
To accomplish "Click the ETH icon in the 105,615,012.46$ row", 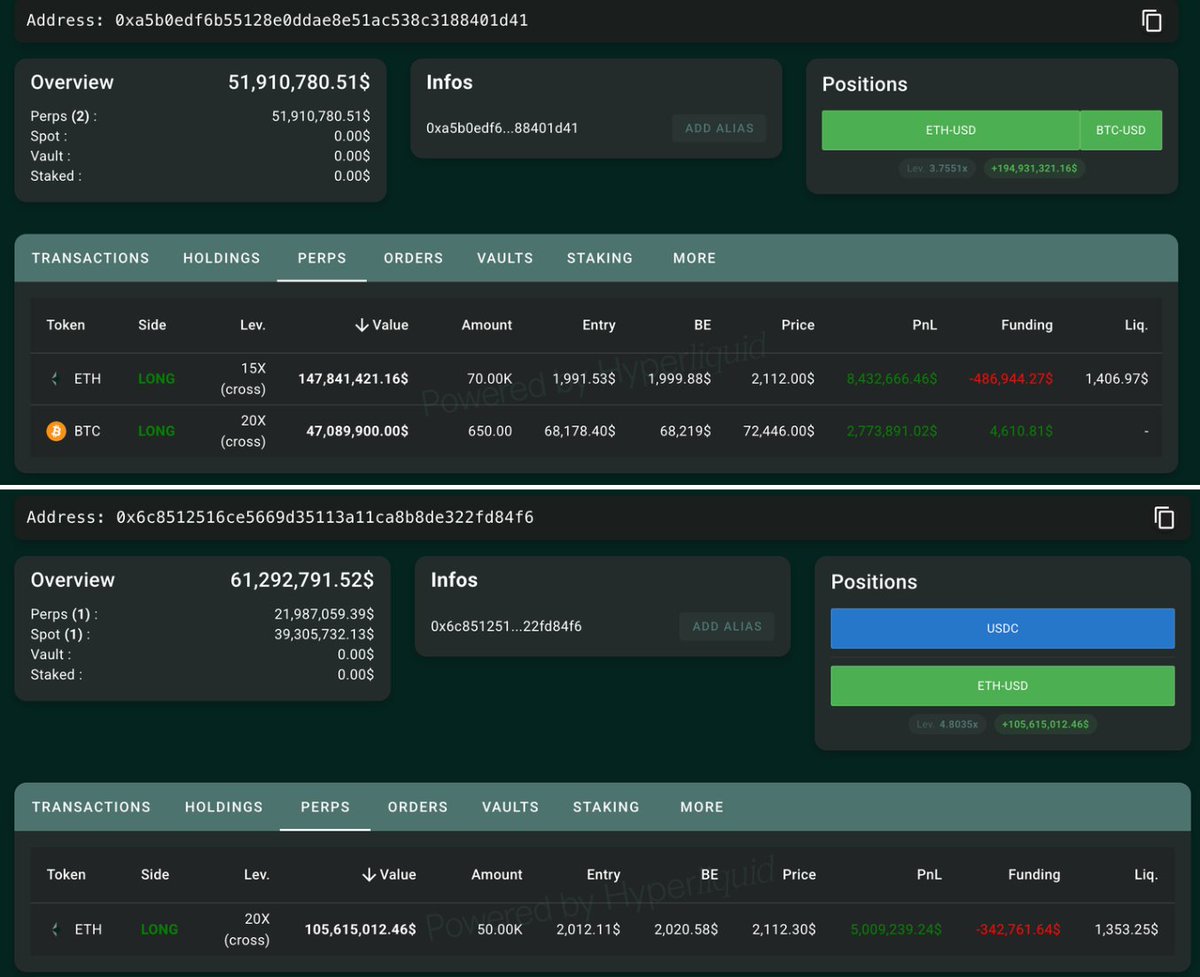I will click(56, 929).
